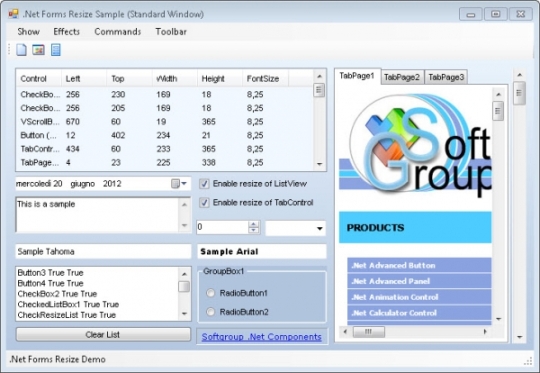The image size is (540, 373).
Task: Click the Width column header
Action: coord(175,79)
